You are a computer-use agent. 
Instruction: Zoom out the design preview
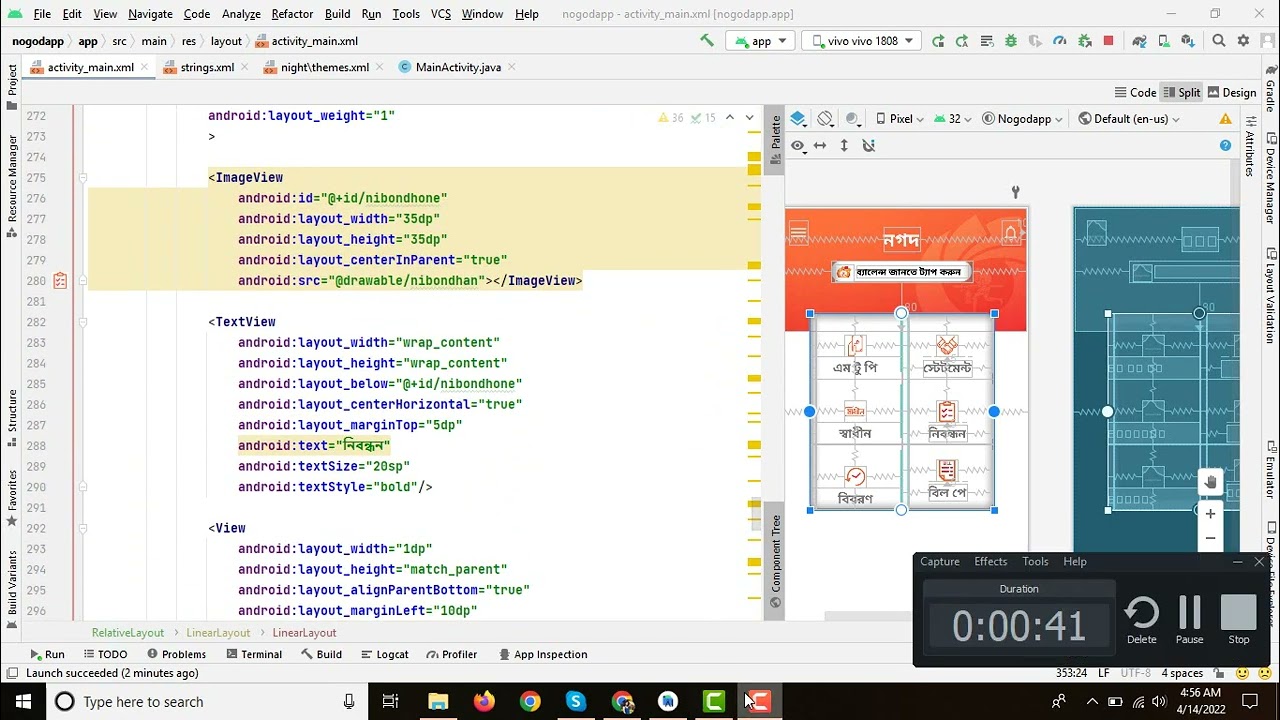pos(1210,538)
